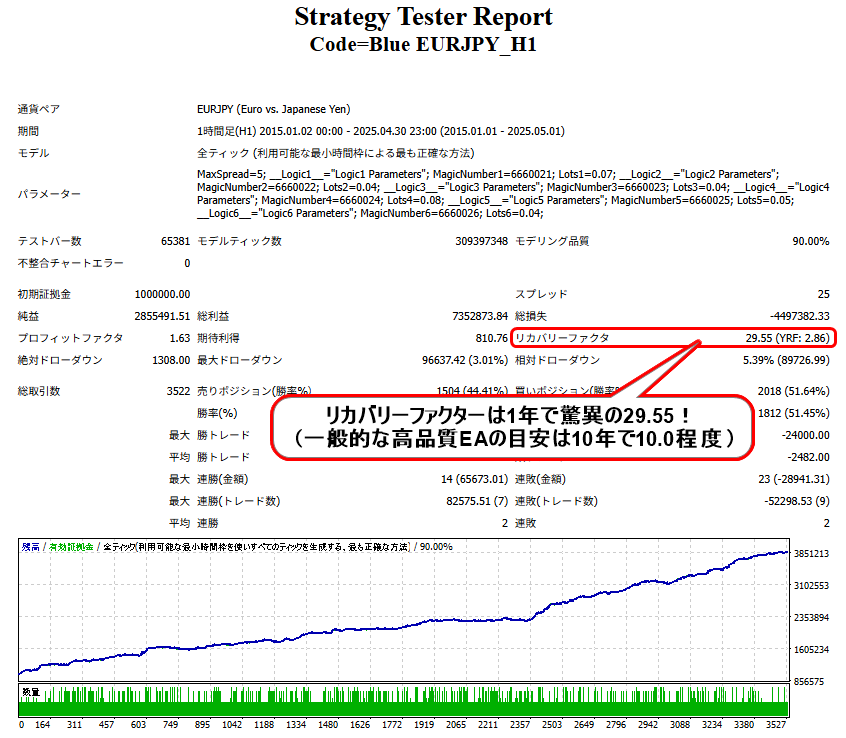846x738 pixels.
Task: Click the initial deposit value 1000000.00
Action: tap(162, 294)
